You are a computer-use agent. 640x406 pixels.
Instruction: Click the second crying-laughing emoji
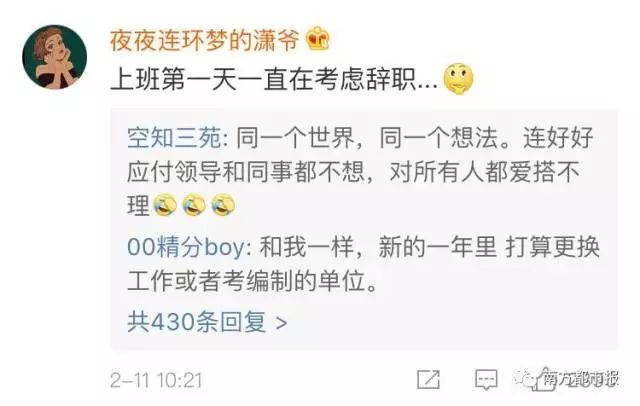(194, 205)
